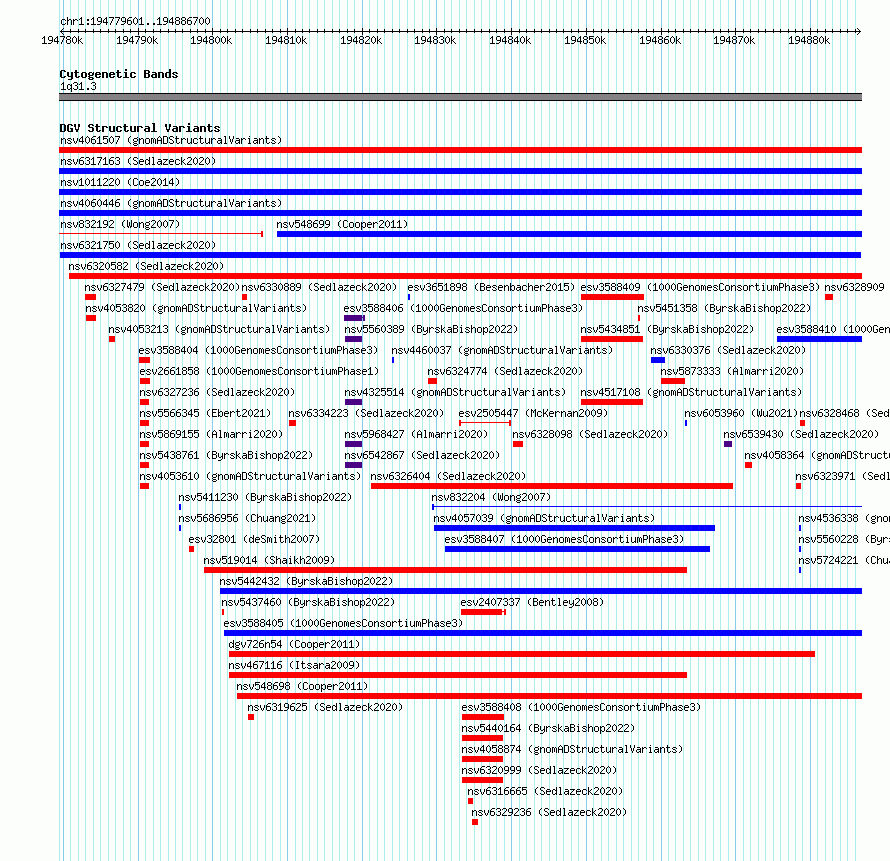Select nsv519014 (Shaikh2009) label
This screenshot has height=861, width=890.
269,560
